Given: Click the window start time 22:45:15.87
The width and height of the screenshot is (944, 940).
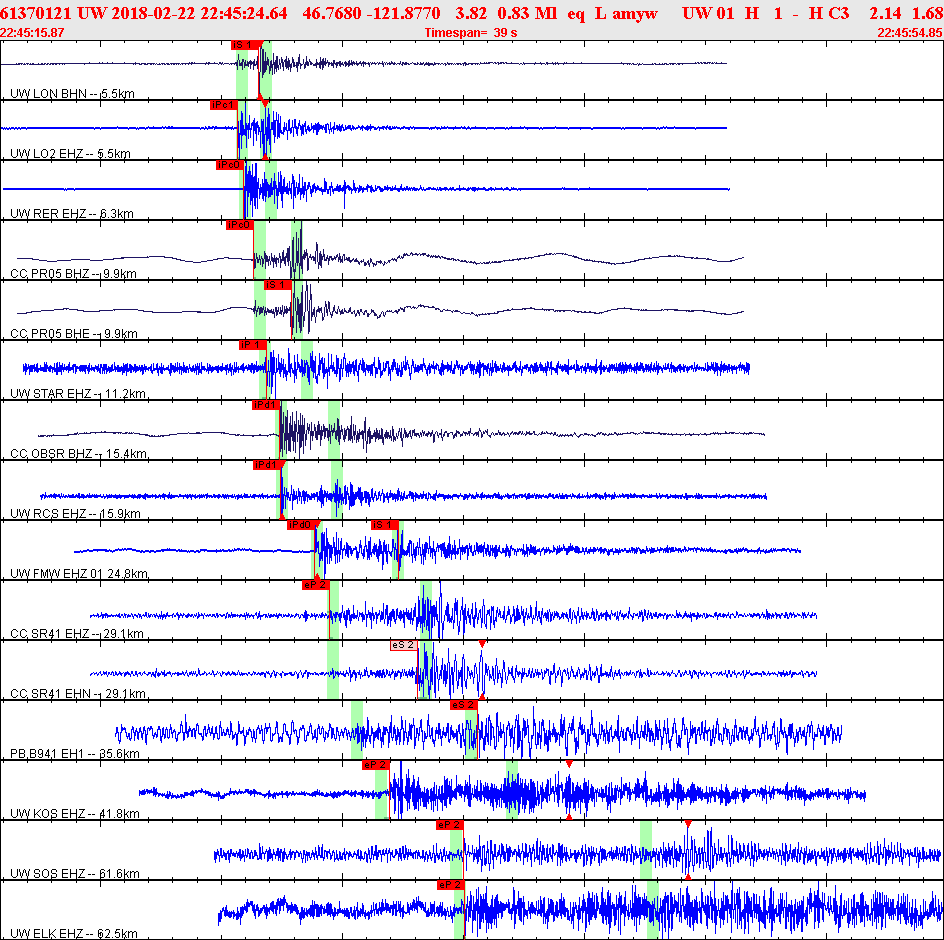Looking at the screenshot, I should 32,33.
